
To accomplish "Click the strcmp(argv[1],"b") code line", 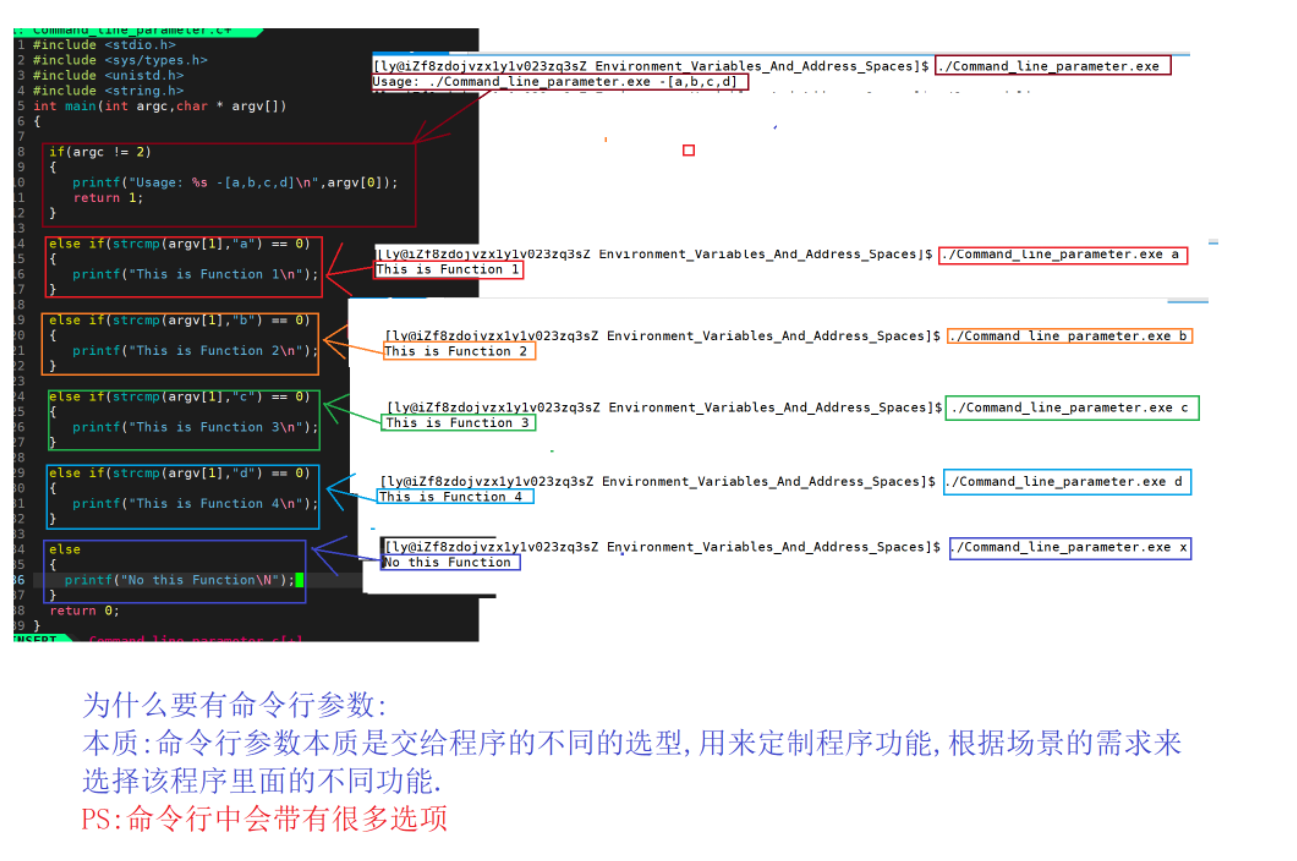I will pos(180,320).
